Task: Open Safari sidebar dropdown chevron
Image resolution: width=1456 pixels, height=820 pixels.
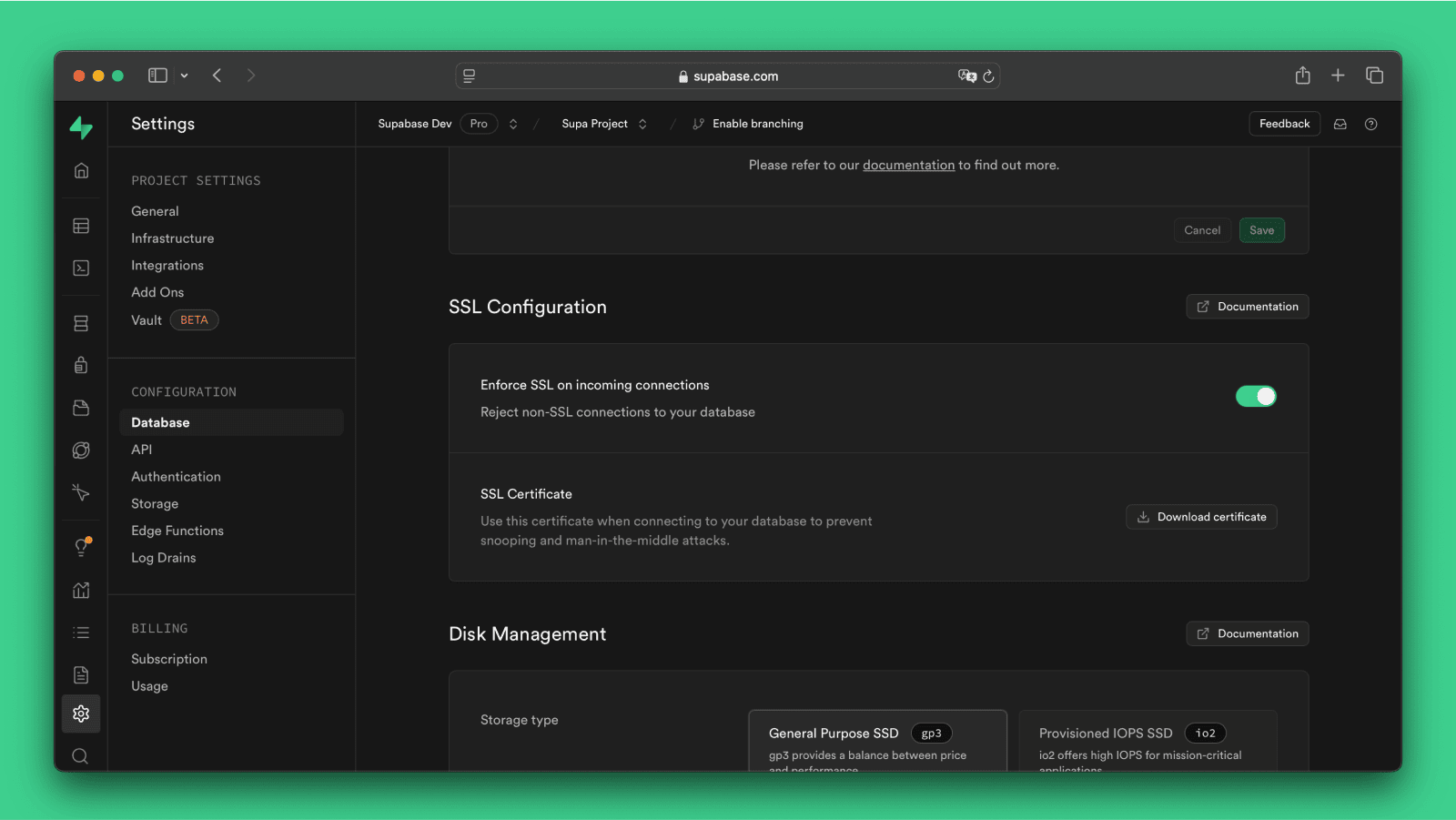Action: pyautogui.click(x=184, y=76)
